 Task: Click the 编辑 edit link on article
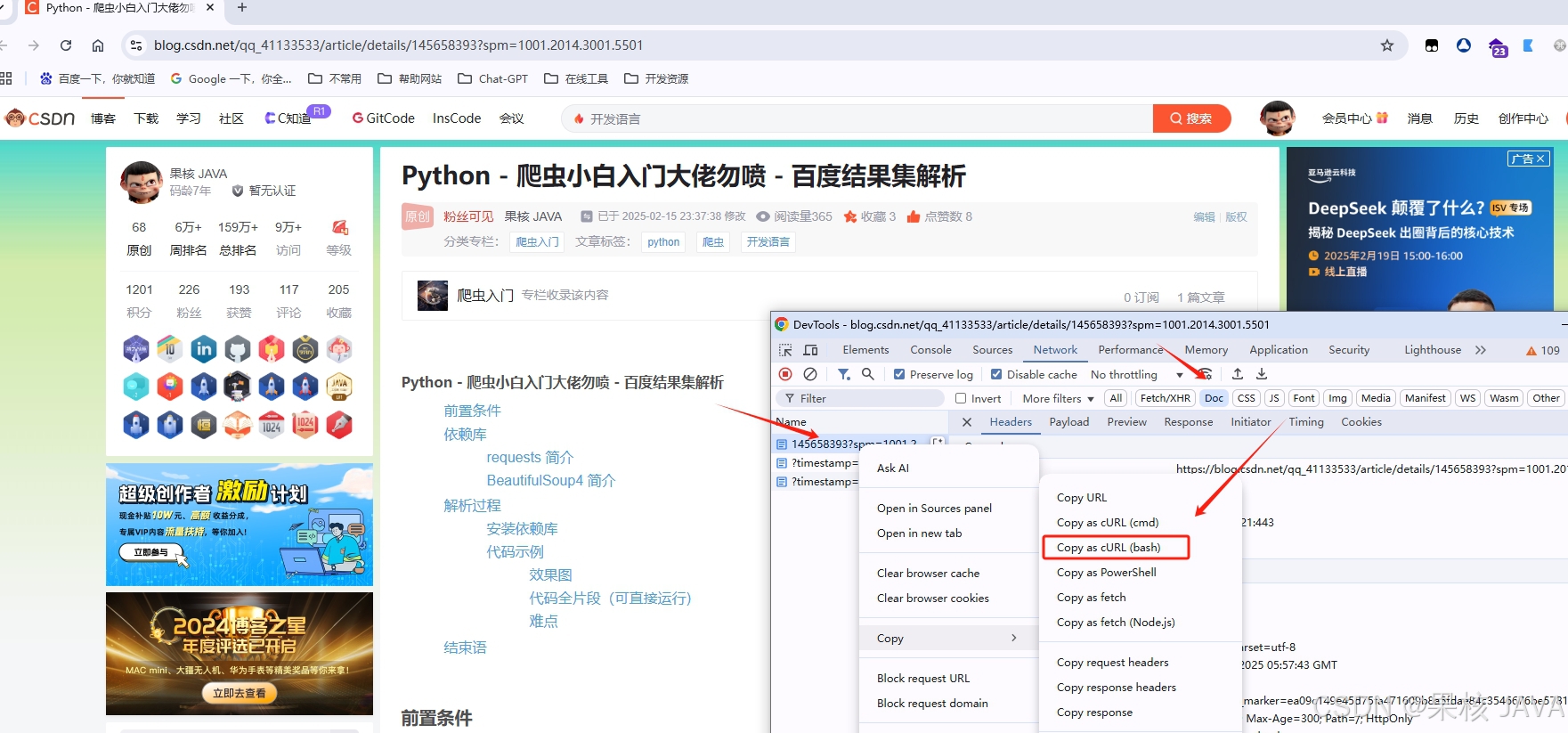point(1204,216)
